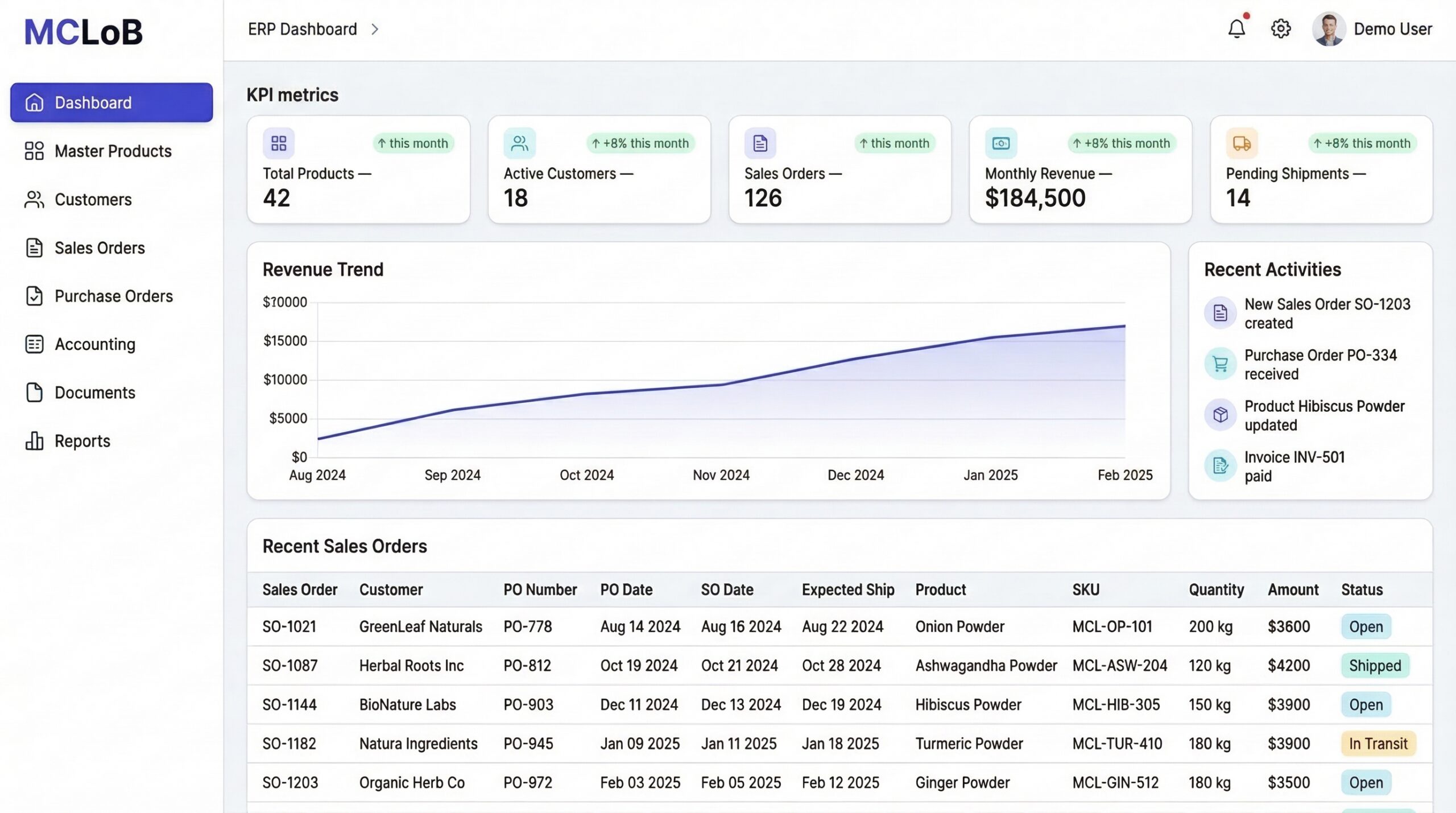This screenshot has width=1456, height=813.
Task: Click the Hibiscus Powder box activity icon
Action: coord(1220,415)
